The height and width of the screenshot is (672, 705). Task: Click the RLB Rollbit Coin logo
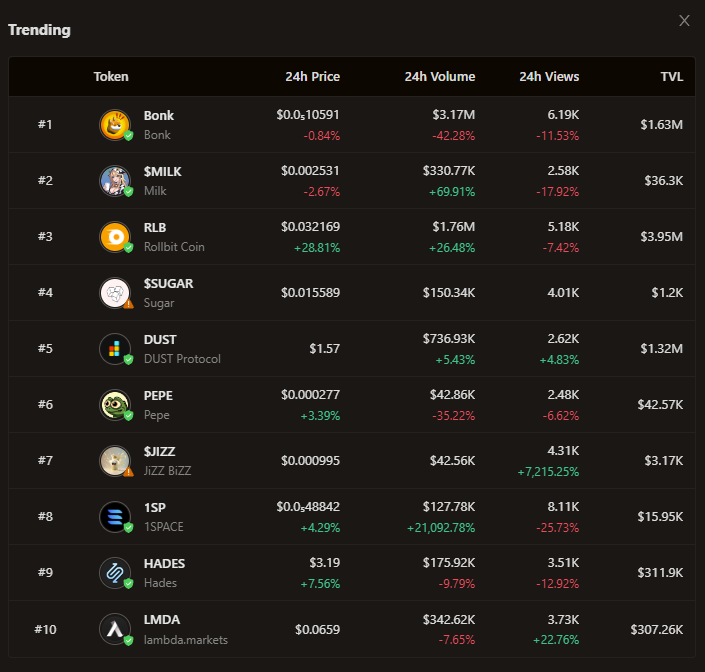click(115, 237)
